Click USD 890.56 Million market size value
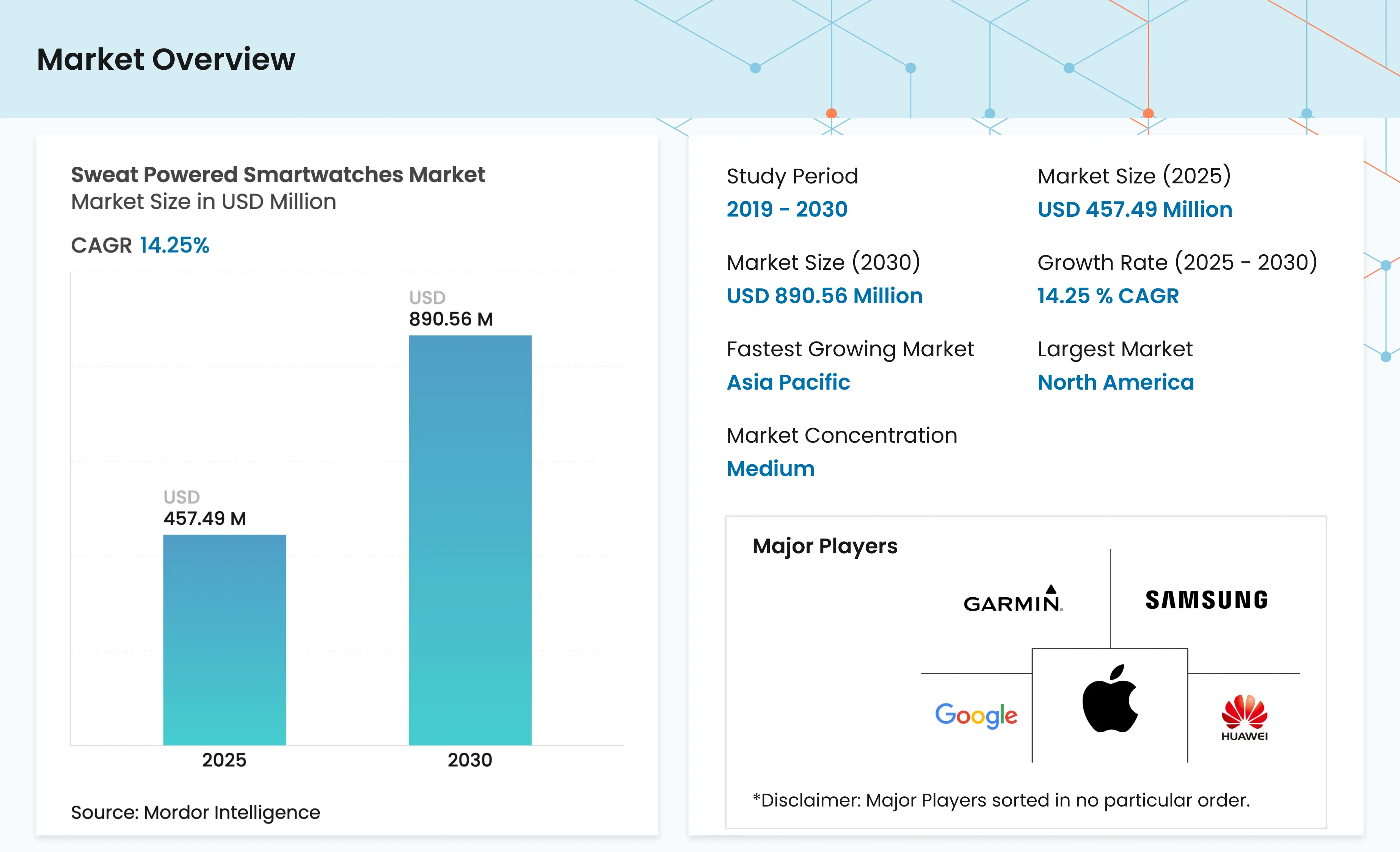Image resolution: width=1400 pixels, height=852 pixels. coord(824,295)
